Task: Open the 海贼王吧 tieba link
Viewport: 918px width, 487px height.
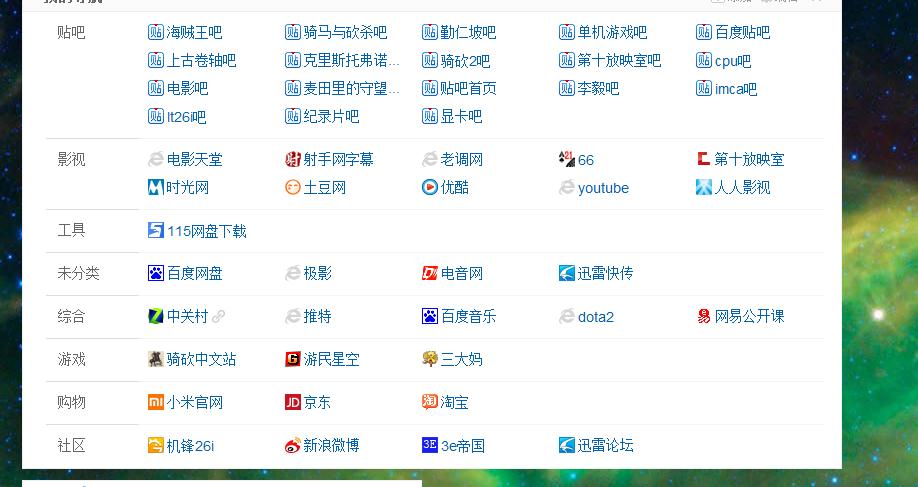Action: (x=194, y=32)
